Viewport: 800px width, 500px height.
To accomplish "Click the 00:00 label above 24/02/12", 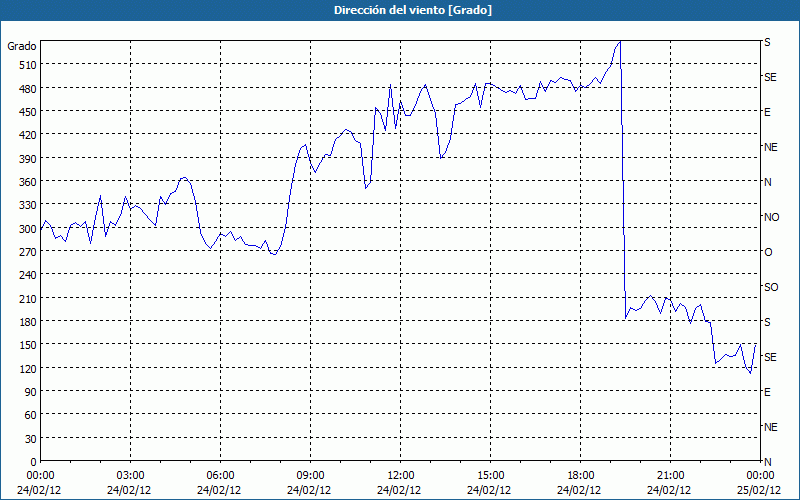I will (40, 476).
